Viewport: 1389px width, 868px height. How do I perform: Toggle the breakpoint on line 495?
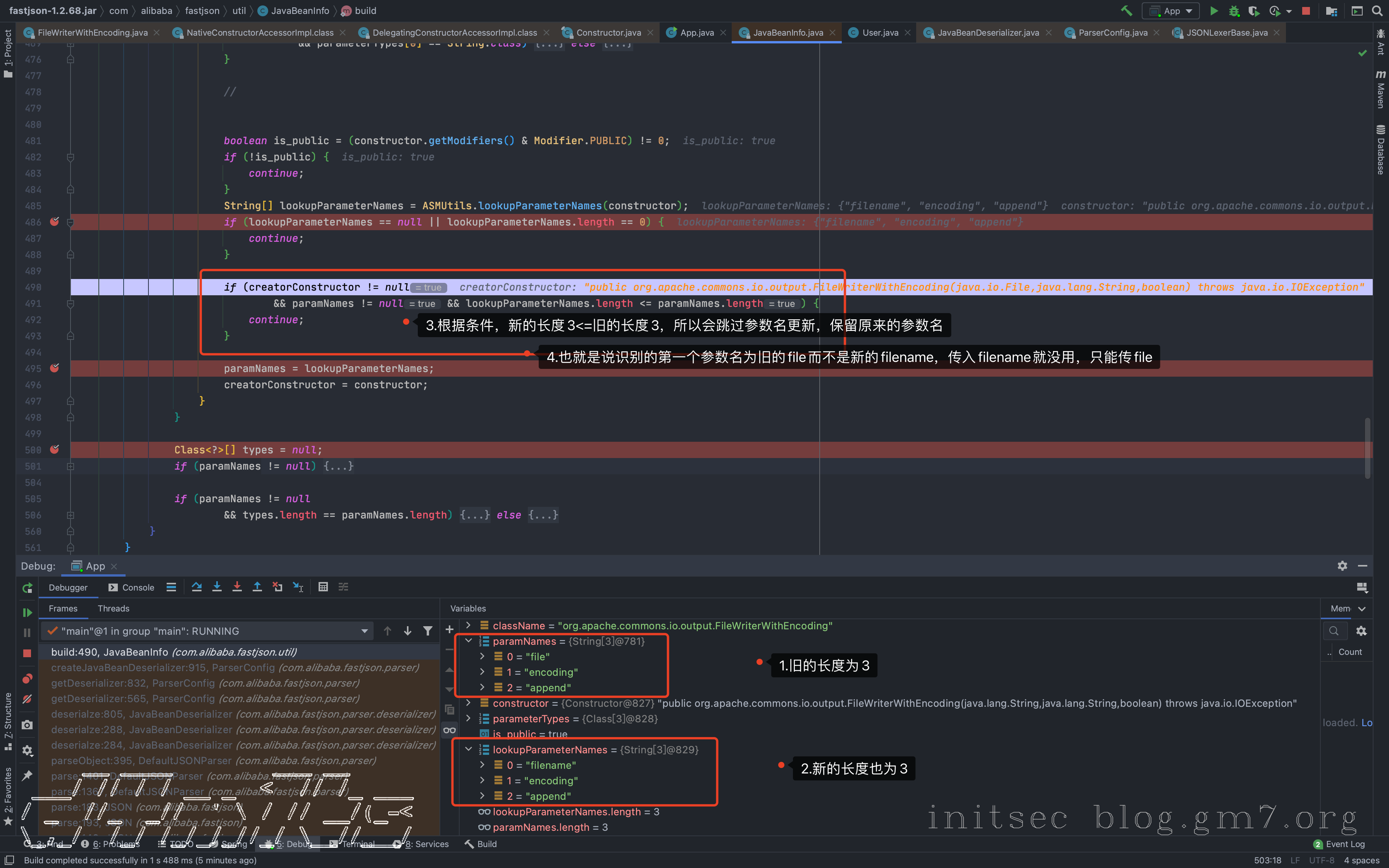pos(55,368)
